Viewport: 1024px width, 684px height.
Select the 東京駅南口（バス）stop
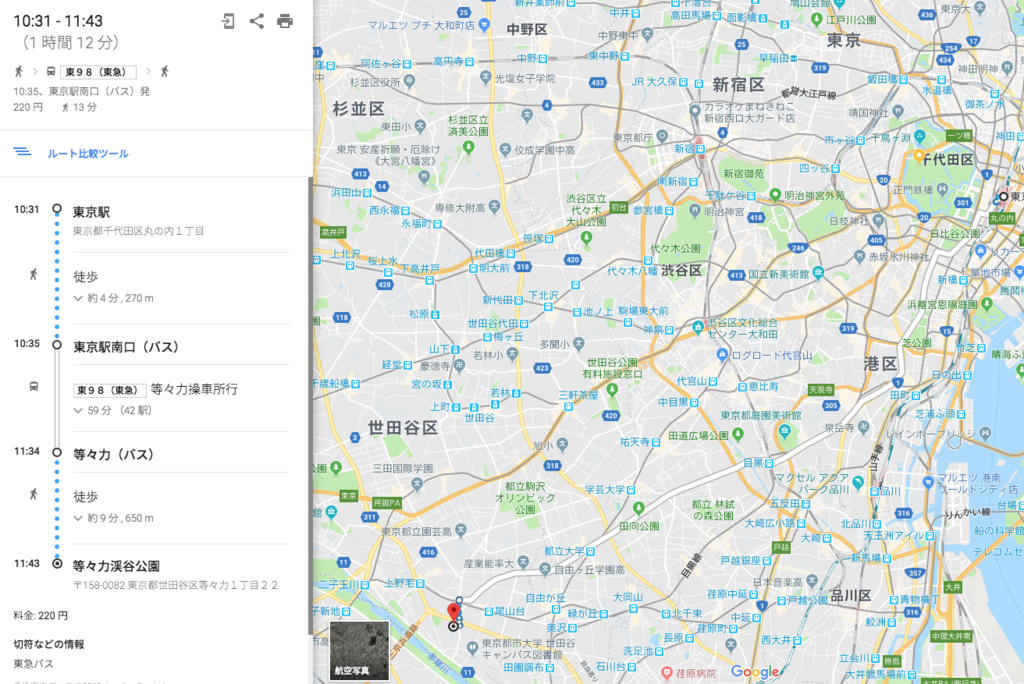126,347
